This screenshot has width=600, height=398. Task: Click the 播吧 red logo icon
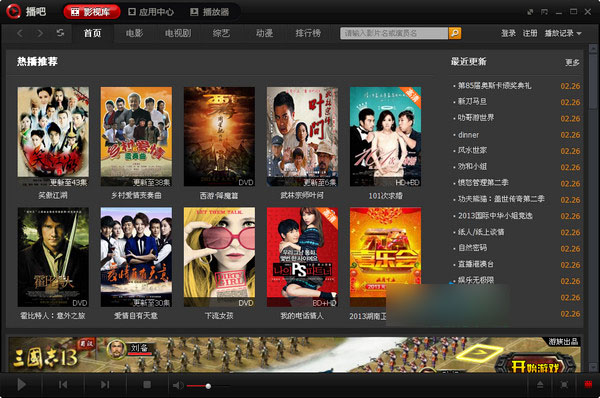click(13, 11)
